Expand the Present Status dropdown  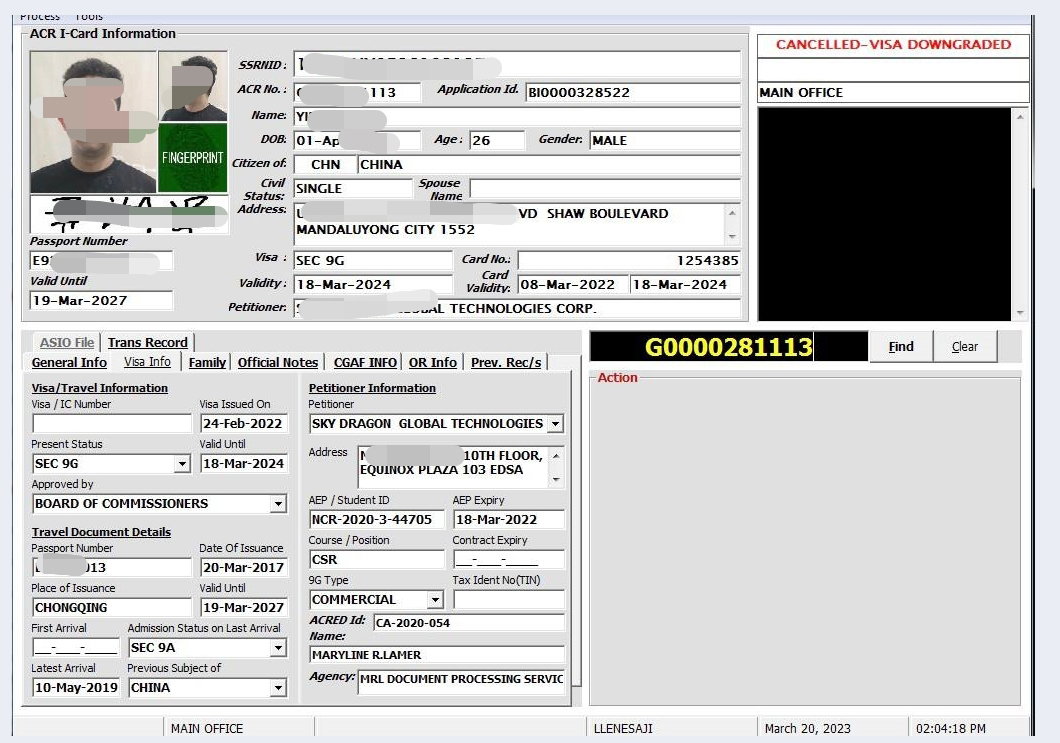[x=182, y=464]
